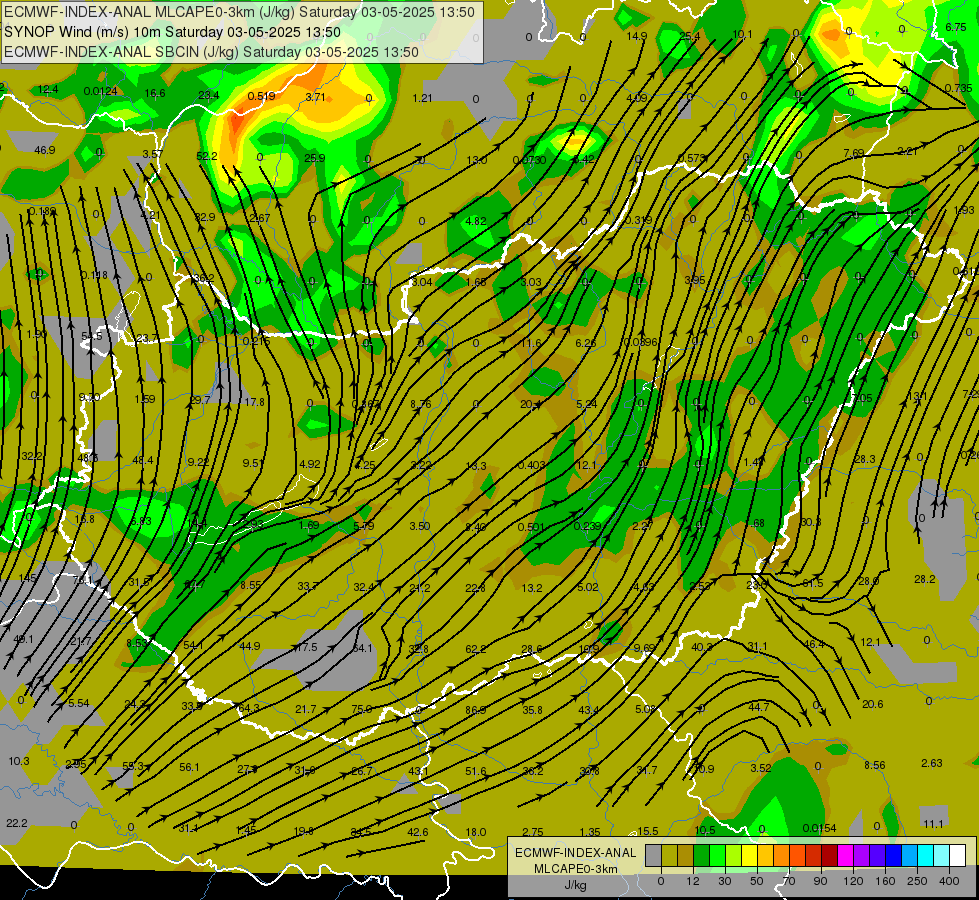Click the map value 4.82
This screenshot has width=979, height=900.
pos(476,221)
